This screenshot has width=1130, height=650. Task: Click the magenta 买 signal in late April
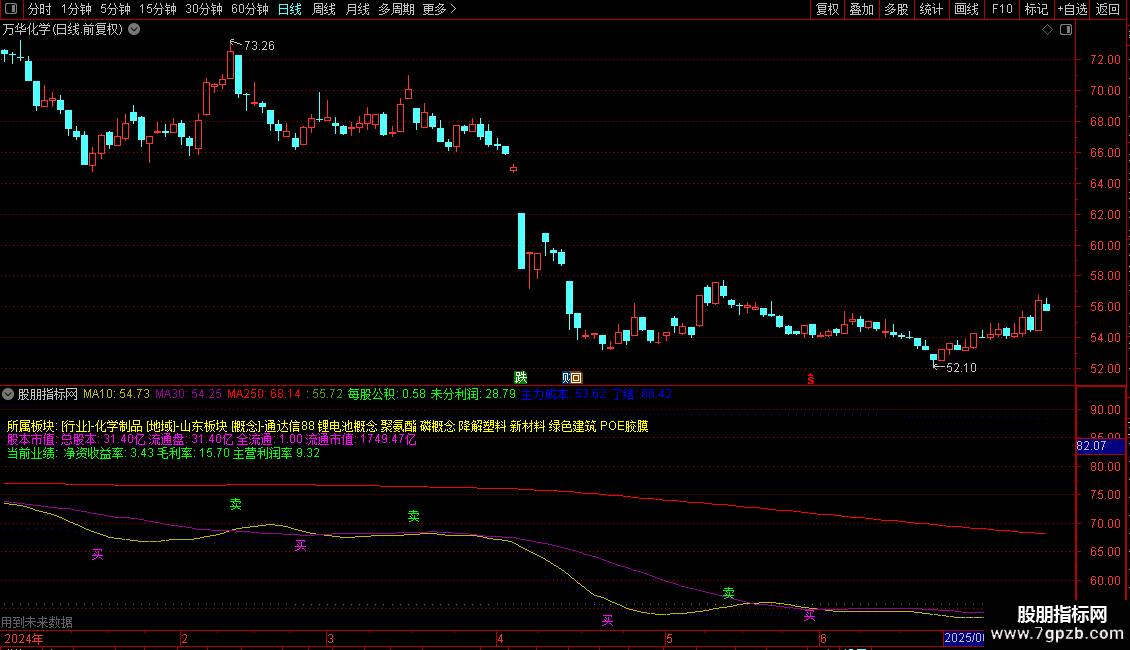pos(608,620)
